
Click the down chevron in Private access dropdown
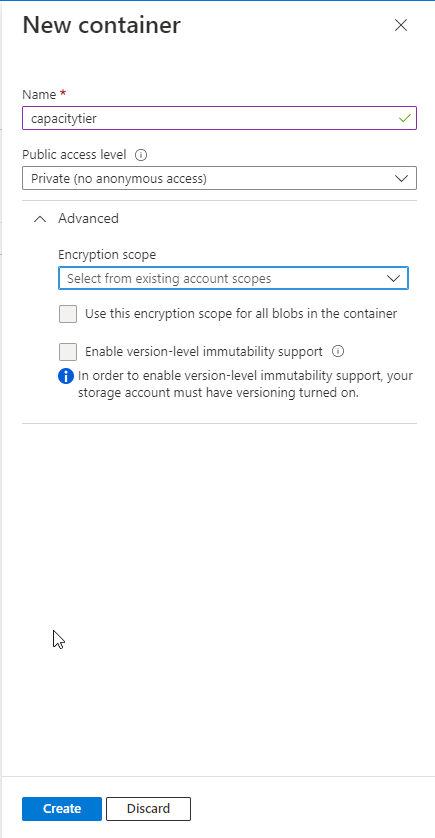pos(401,179)
